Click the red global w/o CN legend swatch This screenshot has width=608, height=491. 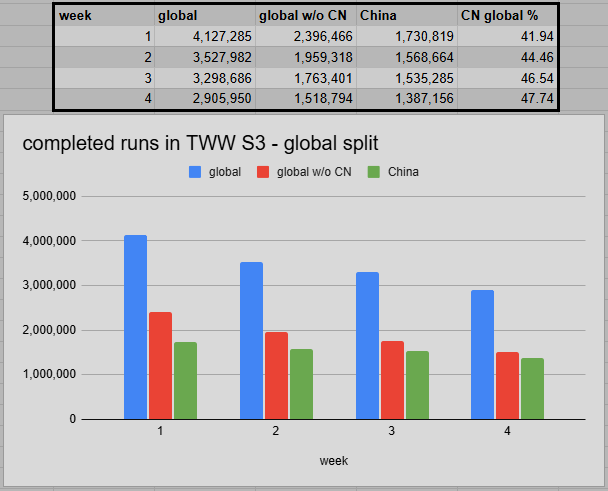point(263,172)
